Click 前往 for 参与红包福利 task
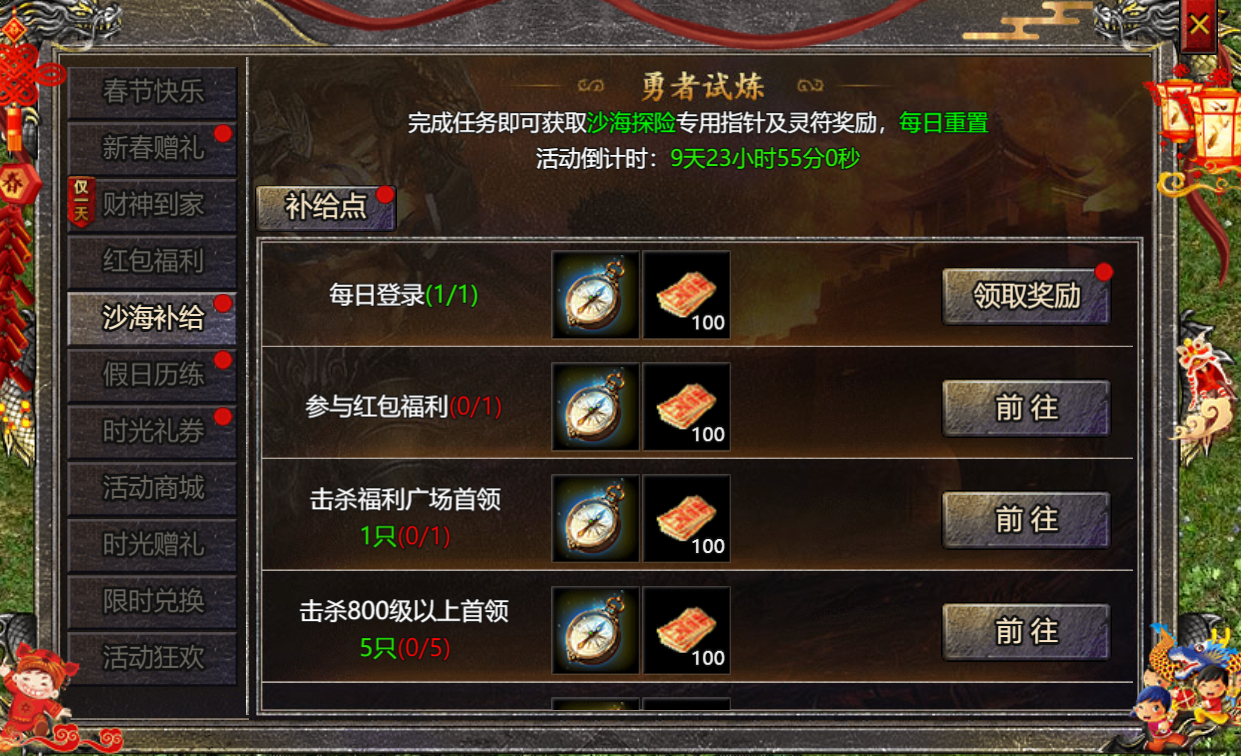The width and height of the screenshot is (1241, 756). (x=1026, y=408)
